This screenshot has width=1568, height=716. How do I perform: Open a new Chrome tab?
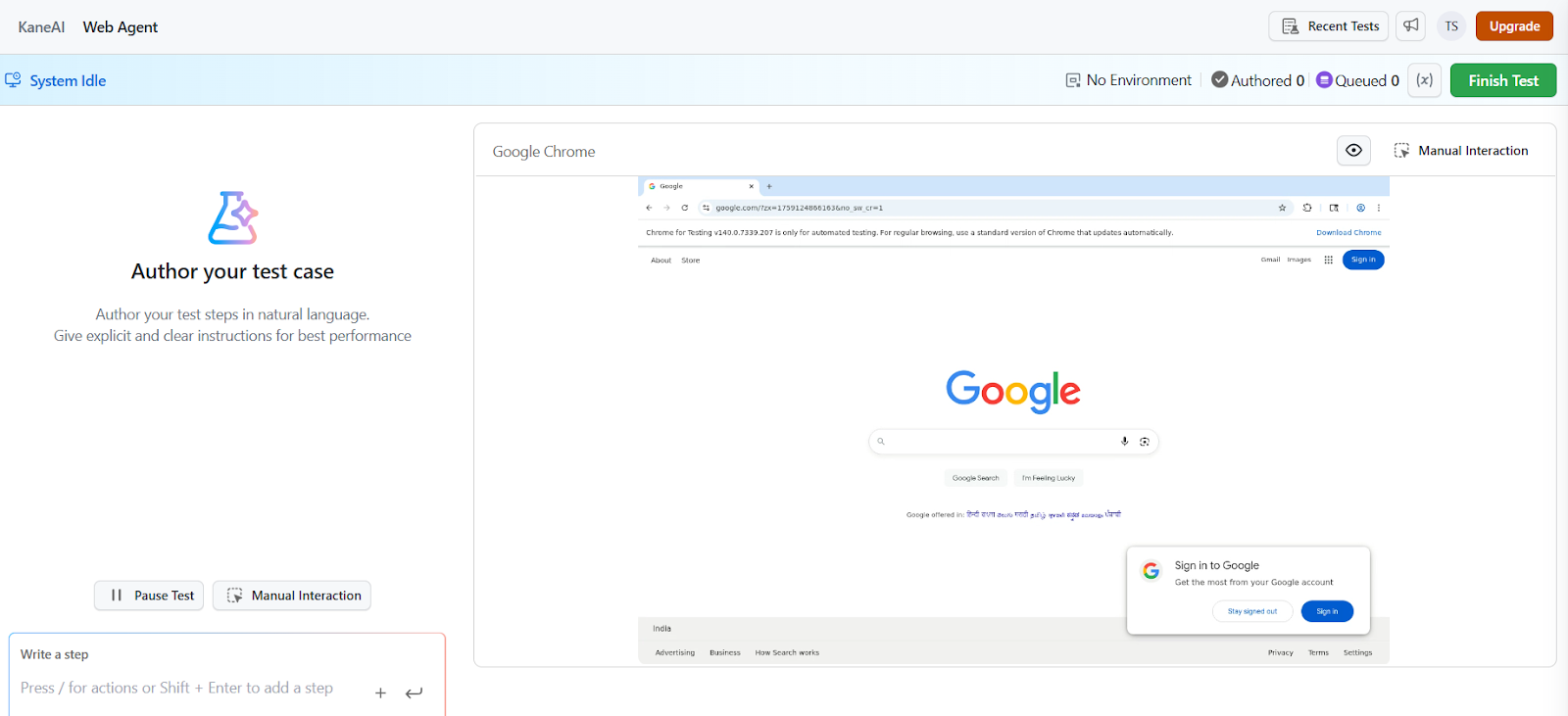click(769, 186)
